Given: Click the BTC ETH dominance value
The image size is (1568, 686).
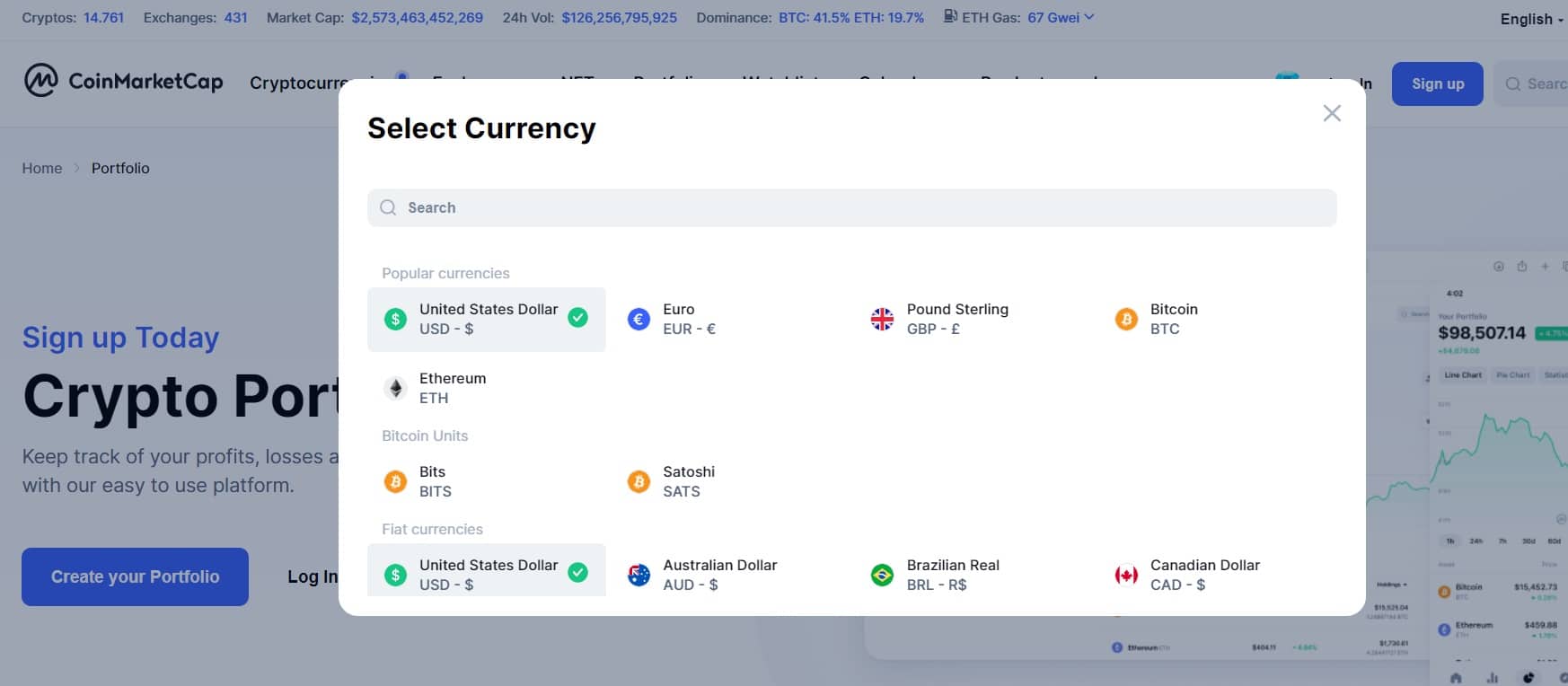Looking at the screenshot, I should pos(850,17).
